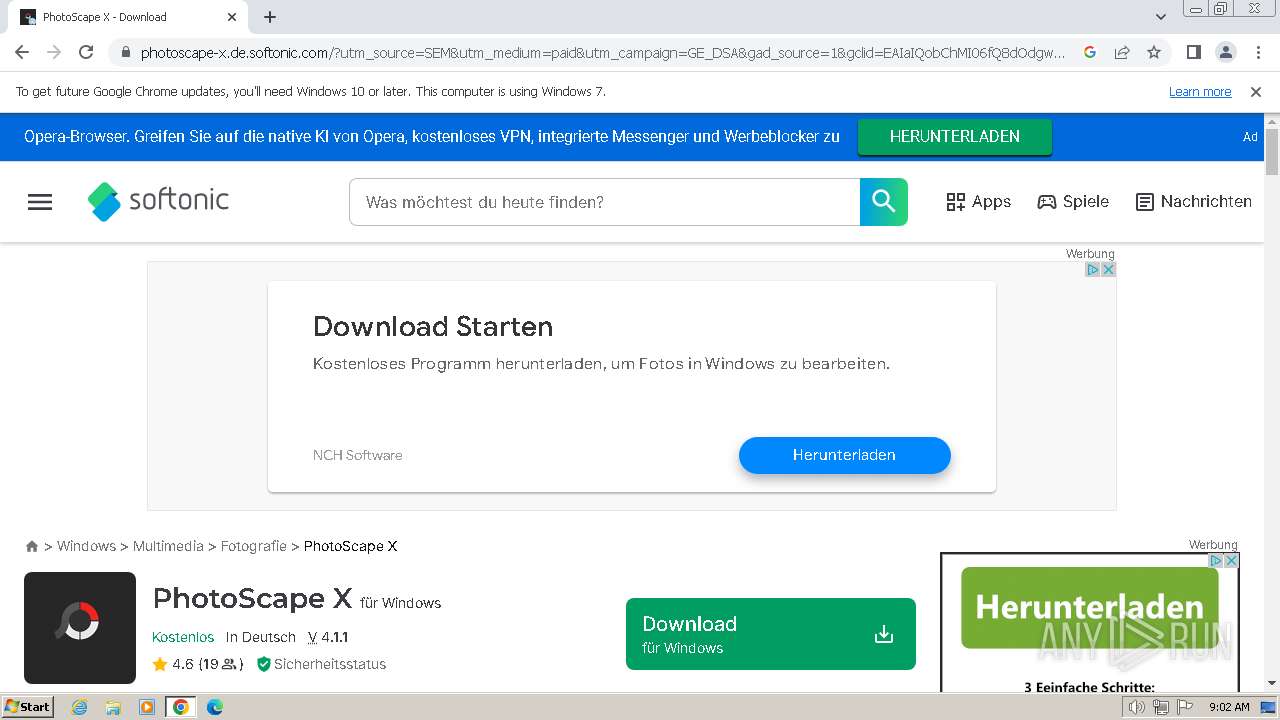This screenshot has width=1280, height=720.
Task: Open the tab search dropdown arrow
Action: pos(1161,17)
